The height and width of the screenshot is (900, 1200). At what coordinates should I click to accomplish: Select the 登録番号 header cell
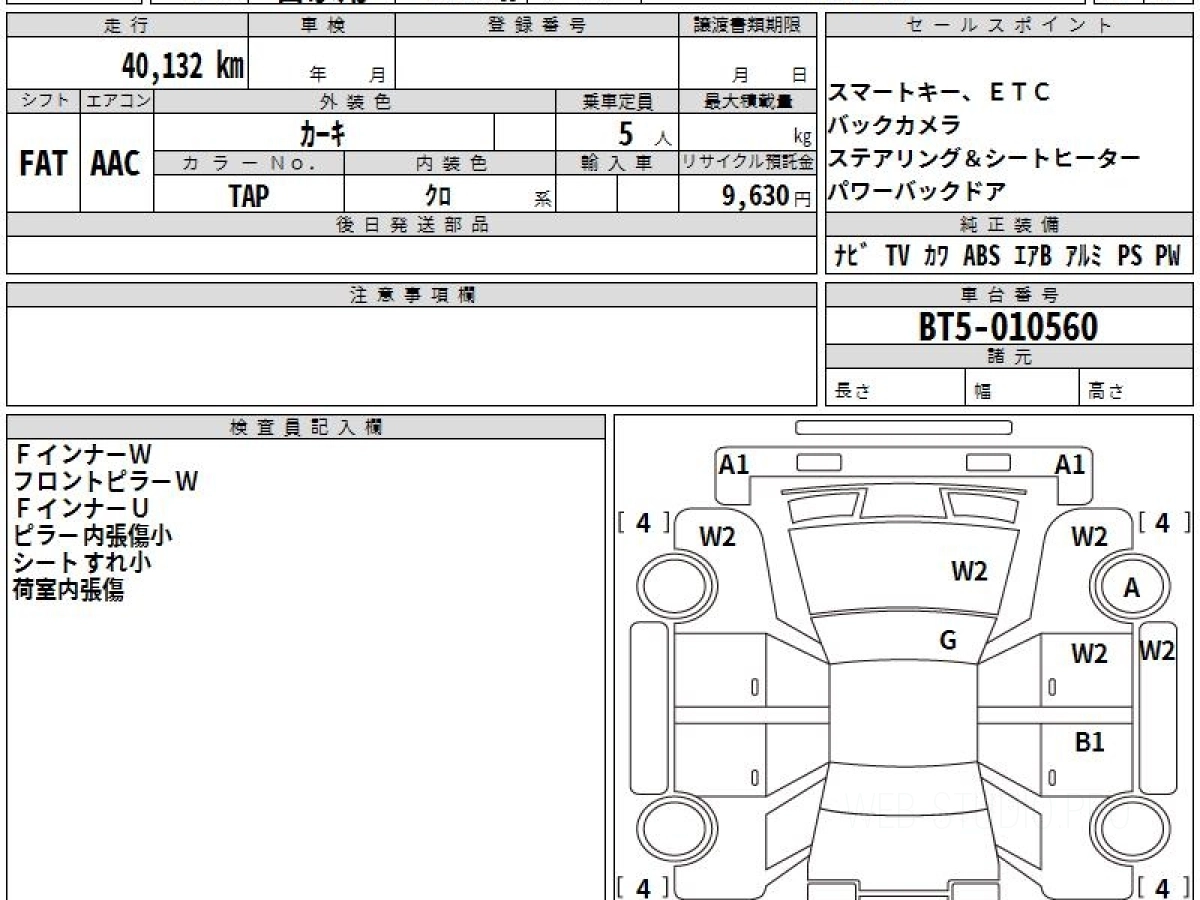[537, 26]
